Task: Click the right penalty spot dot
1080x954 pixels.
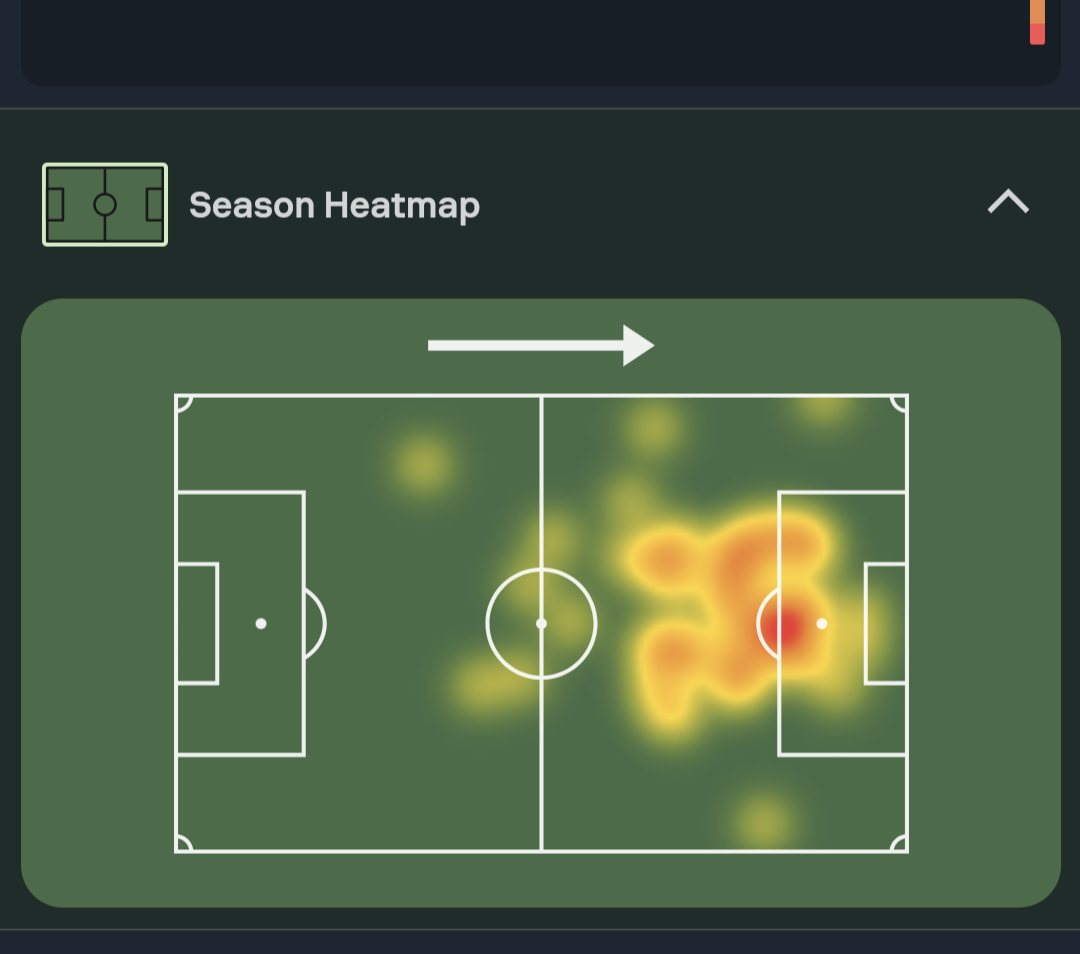Action: click(822, 623)
